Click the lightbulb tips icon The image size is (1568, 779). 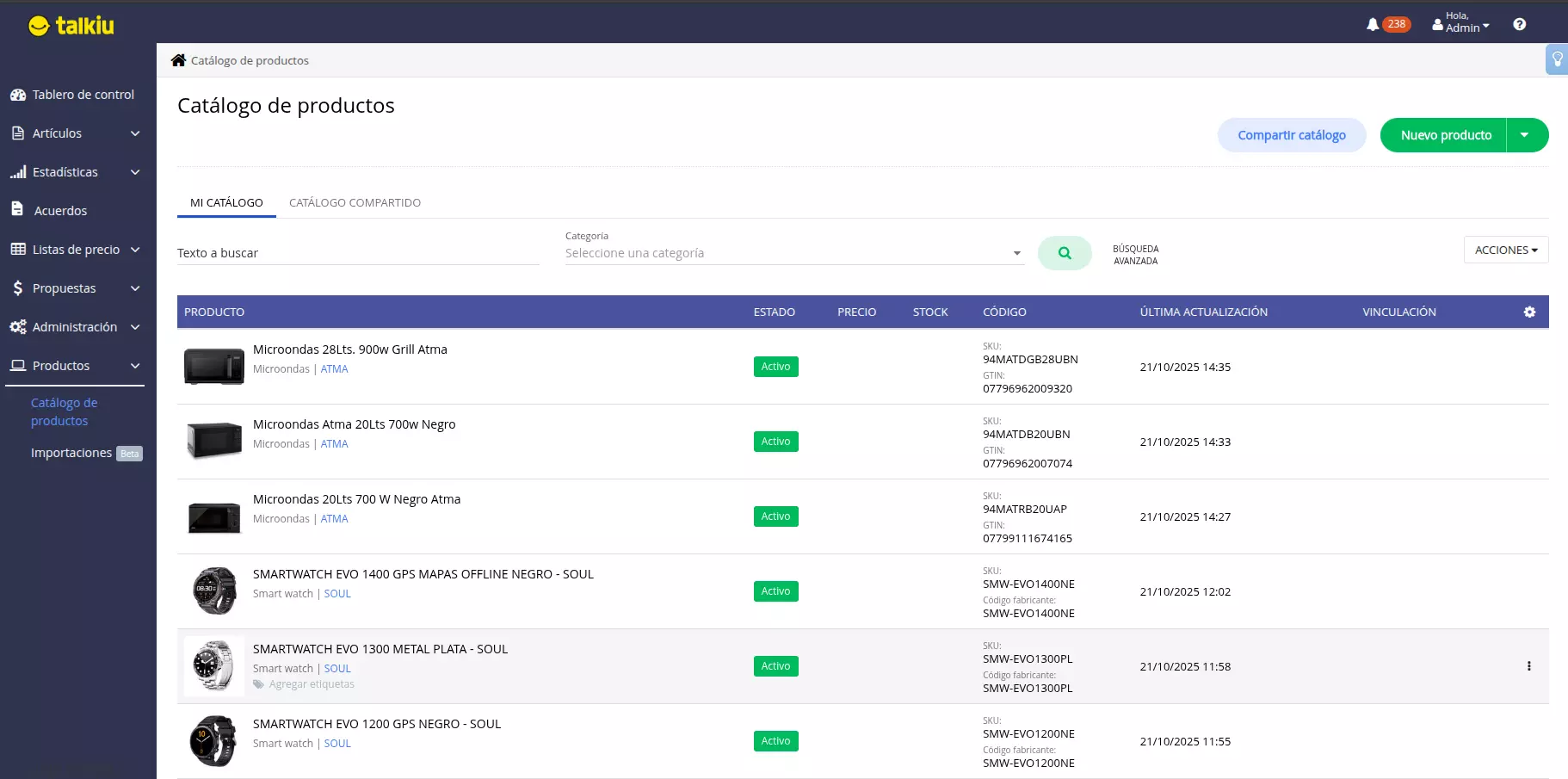tap(1557, 59)
